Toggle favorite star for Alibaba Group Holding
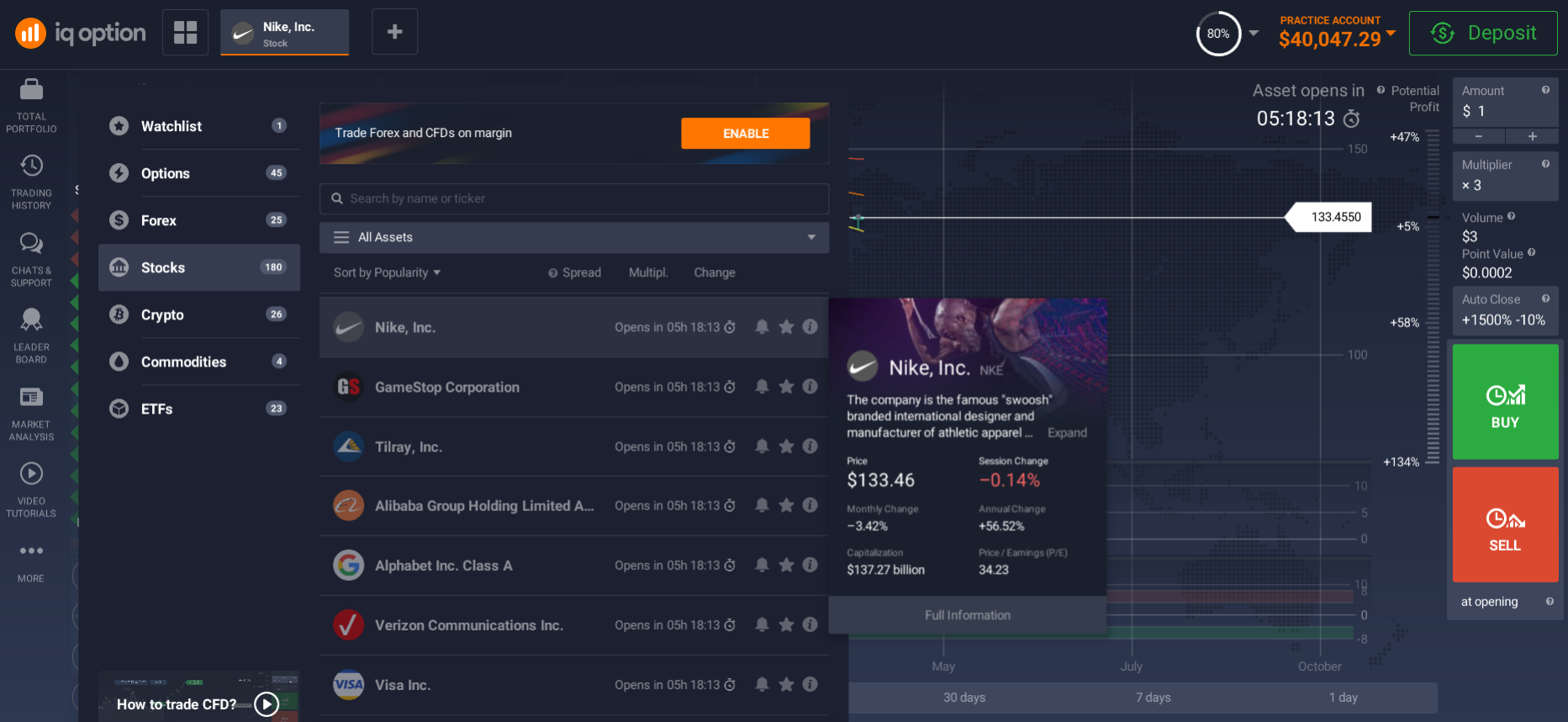Viewport: 1568px width, 722px height. click(x=786, y=505)
